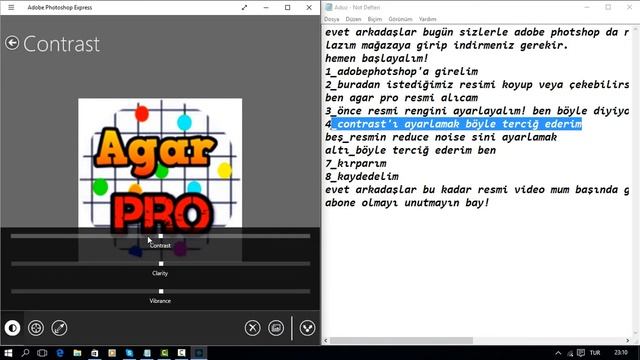Screen dimensions: 640x360
Task: Switch to Photoshop Express taskbar icon
Action: tap(199, 353)
